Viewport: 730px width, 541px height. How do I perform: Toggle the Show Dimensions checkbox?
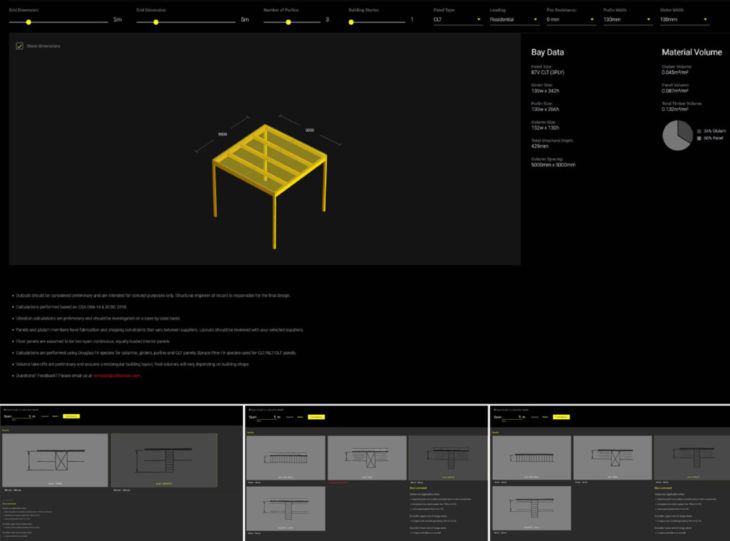[x=20, y=46]
